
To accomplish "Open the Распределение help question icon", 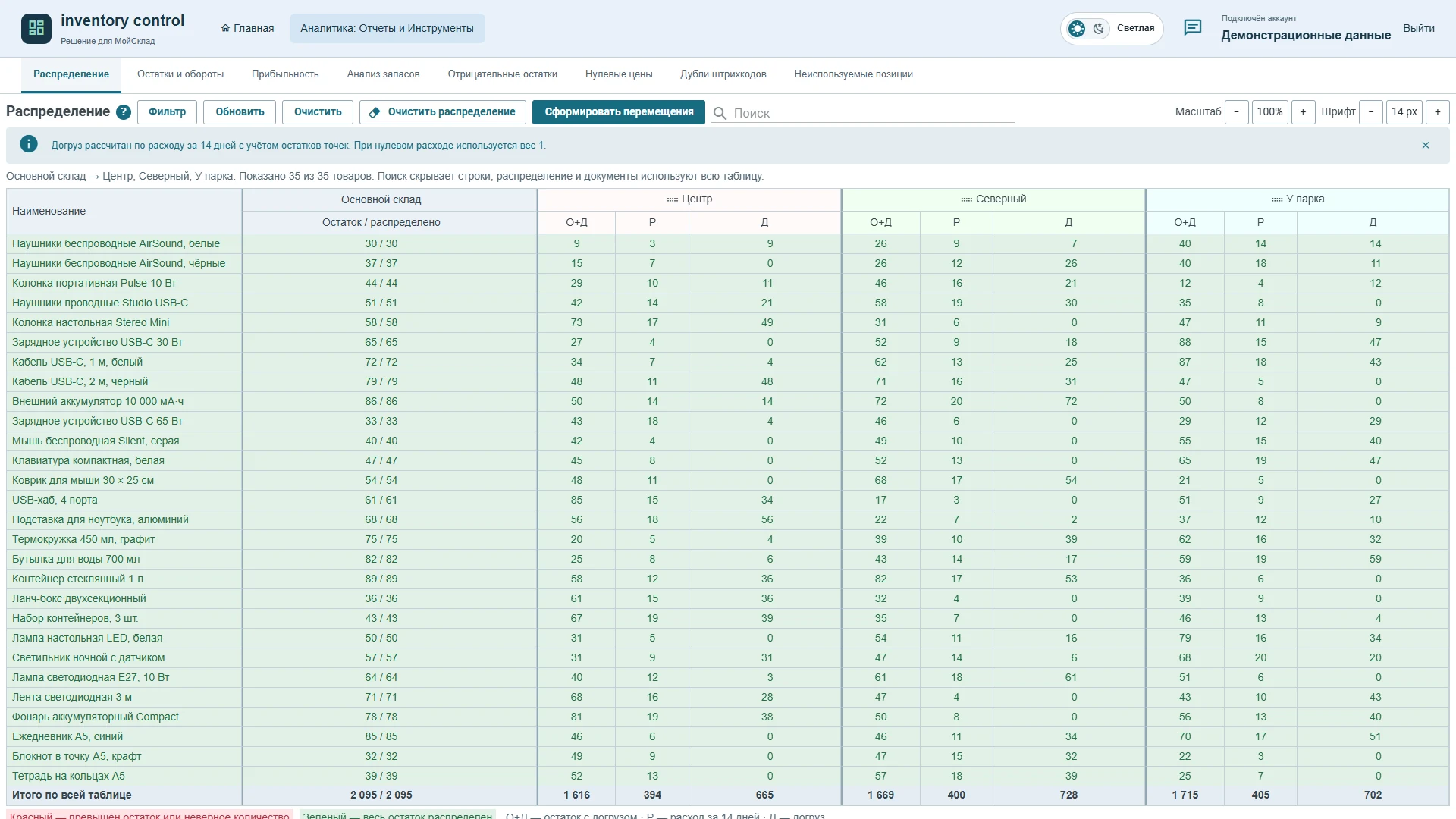I will (x=124, y=112).
